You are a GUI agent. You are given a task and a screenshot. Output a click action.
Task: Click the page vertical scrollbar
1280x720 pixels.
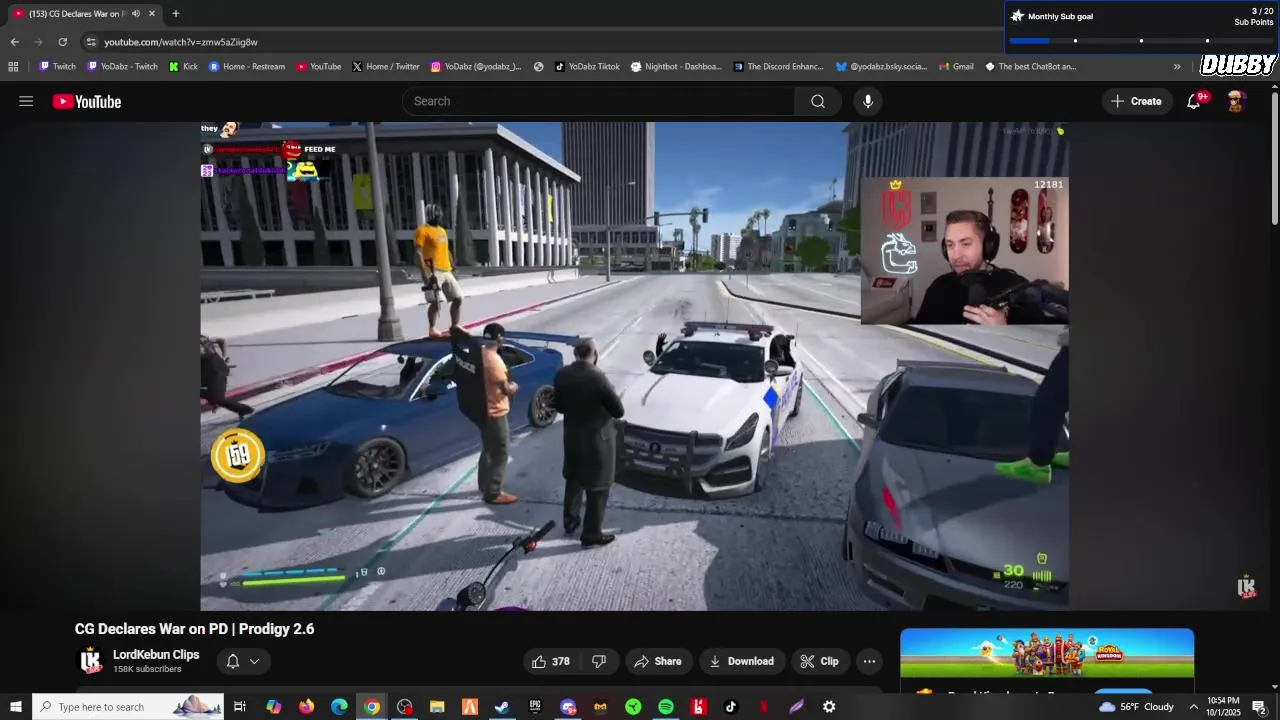pos(1274,158)
